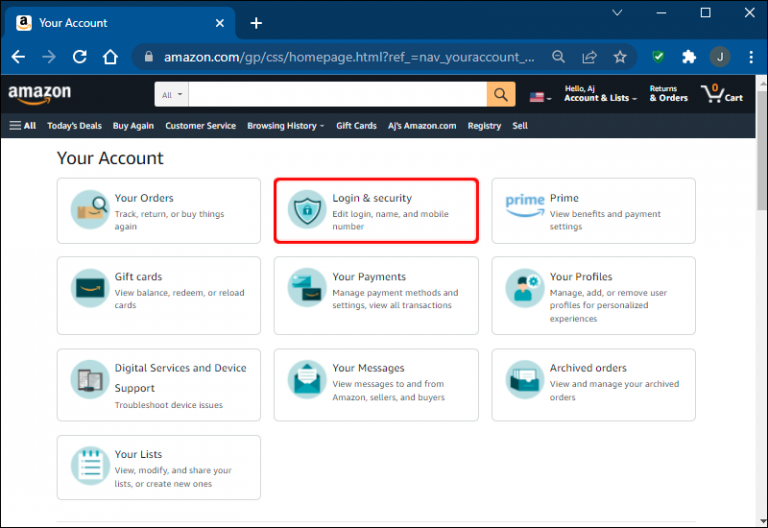
Task: Go to browser home icon
Action: pyautogui.click(x=110, y=57)
